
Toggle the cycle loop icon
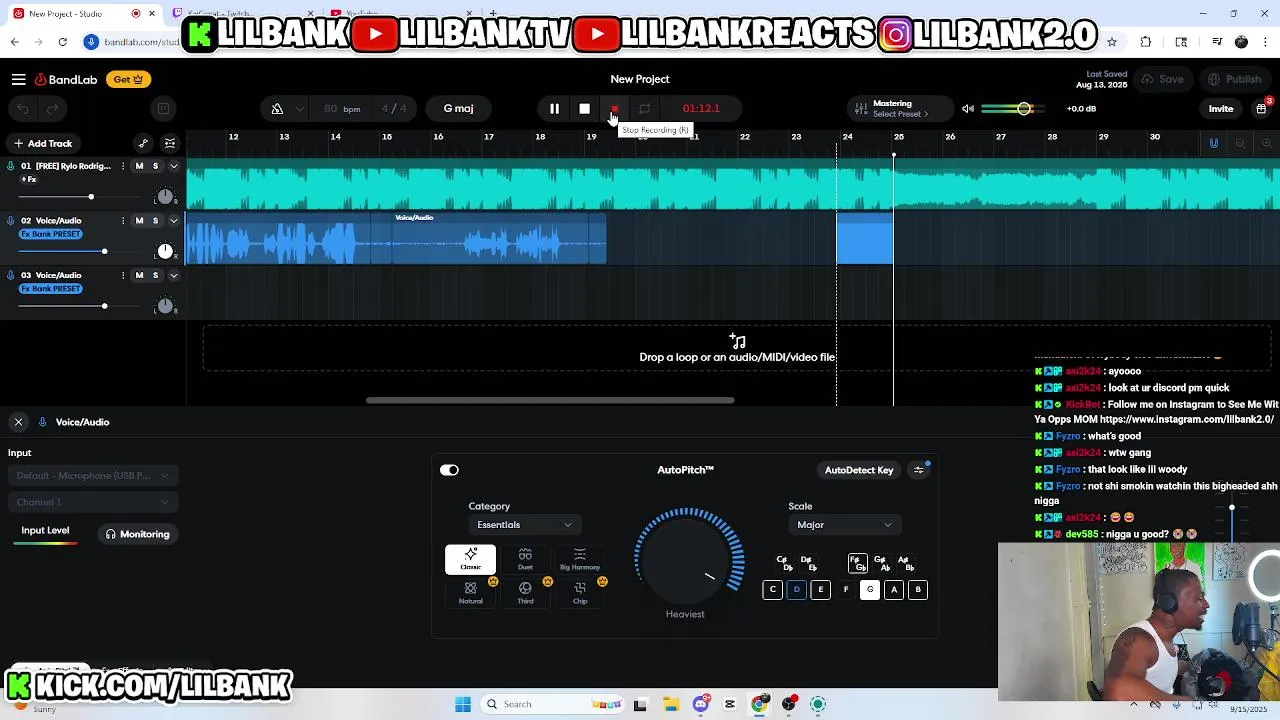[644, 108]
